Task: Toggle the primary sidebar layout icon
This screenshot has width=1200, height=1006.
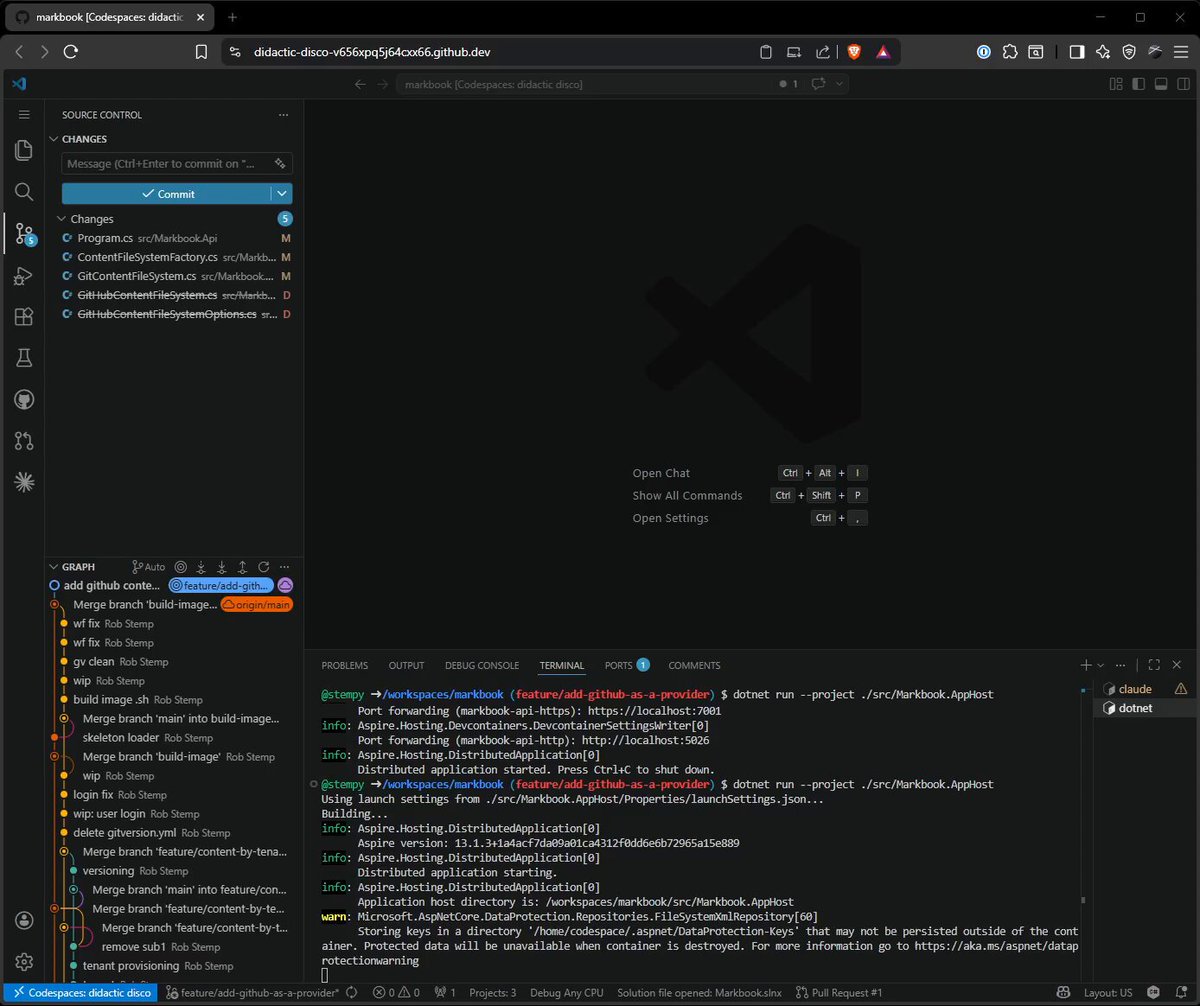Action: (x=1138, y=84)
